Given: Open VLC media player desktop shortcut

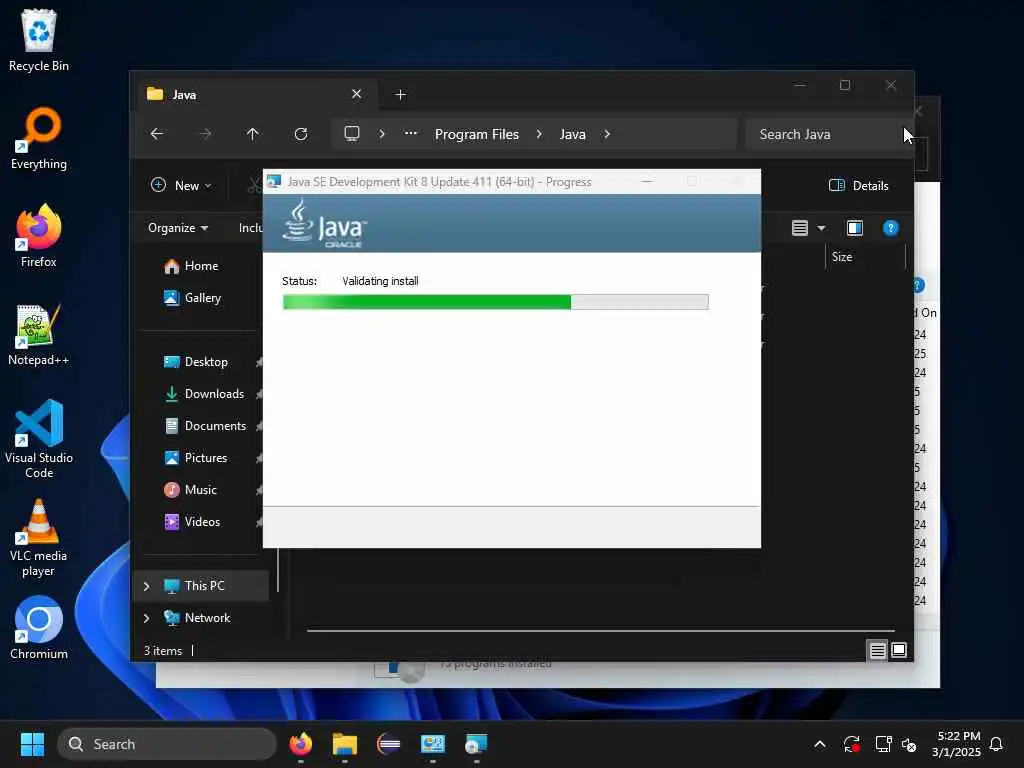Looking at the screenshot, I should 39,538.
